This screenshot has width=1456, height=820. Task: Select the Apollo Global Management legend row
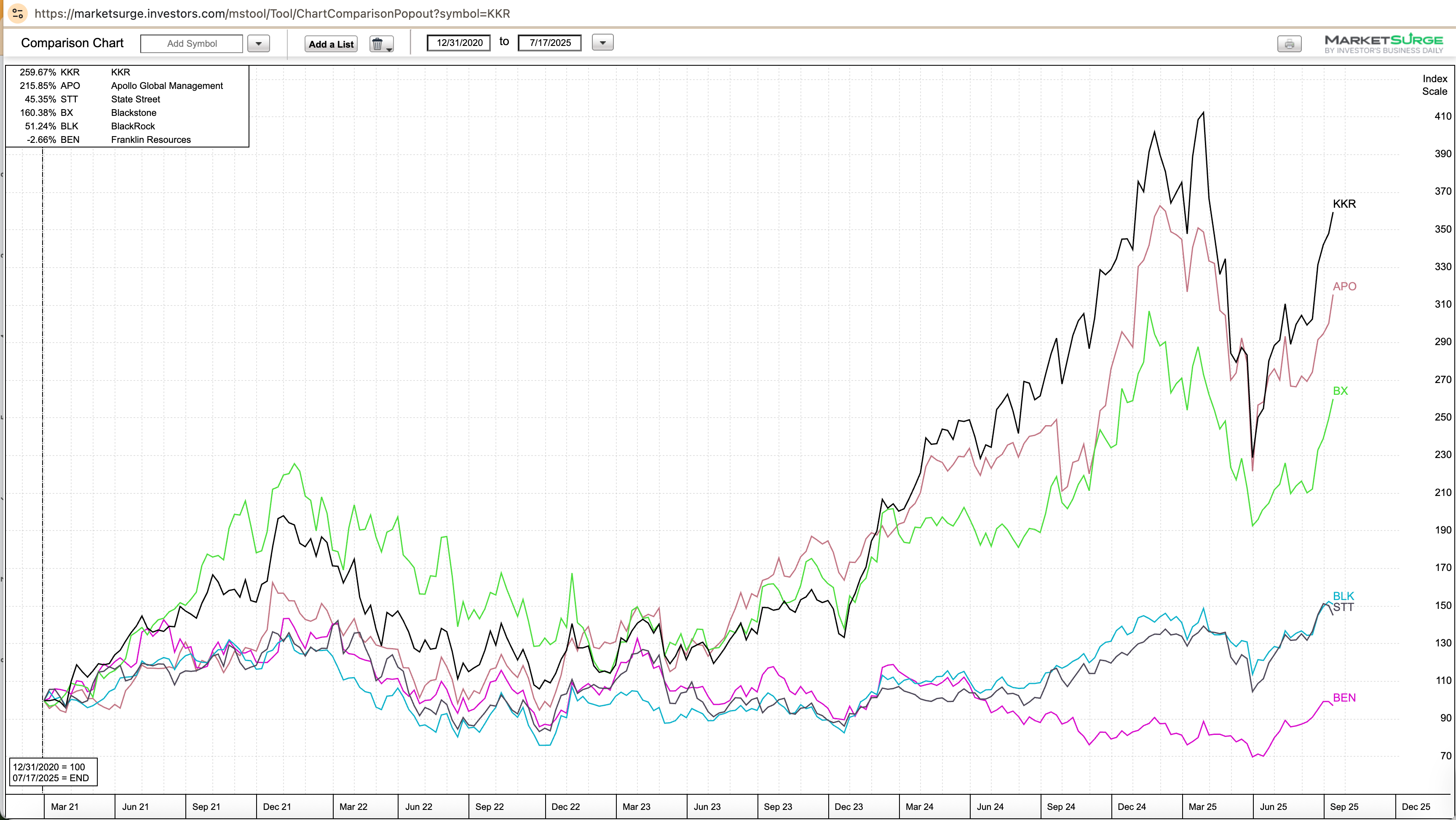[167, 86]
